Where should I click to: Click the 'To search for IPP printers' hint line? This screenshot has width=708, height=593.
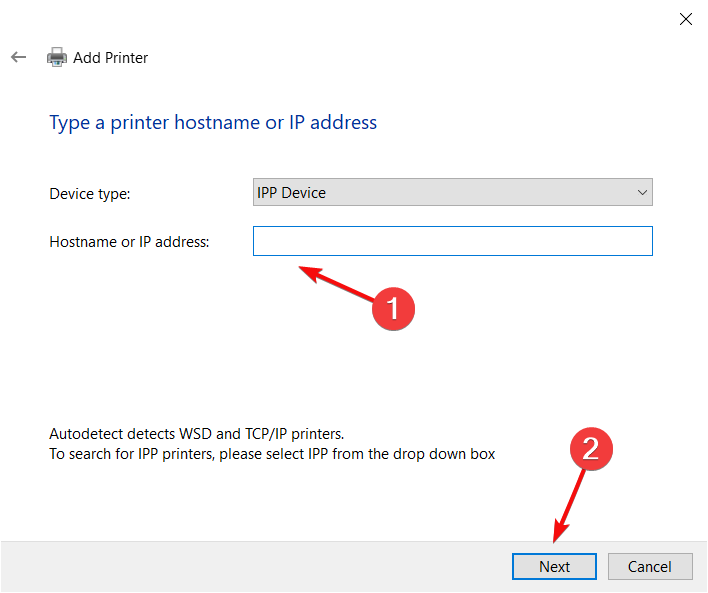[x=272, y=454]
